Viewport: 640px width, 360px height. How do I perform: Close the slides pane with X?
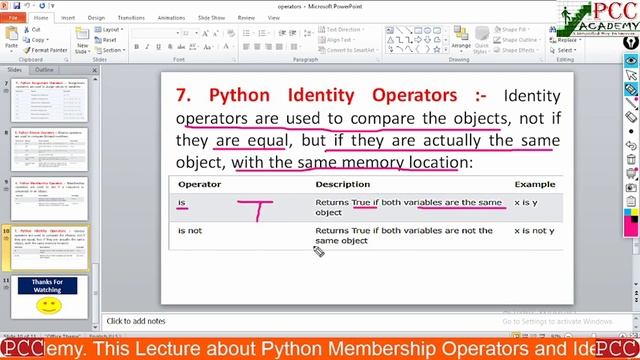pyautogui.click(x=95, y=70)
